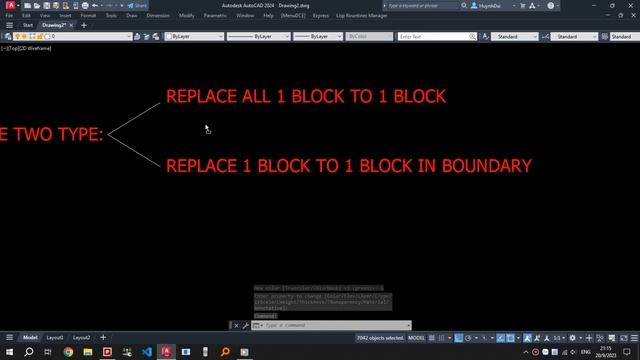Click the Plot printer icon in Quick Access toolbar

pyautogui.click(x=85, y=6)
